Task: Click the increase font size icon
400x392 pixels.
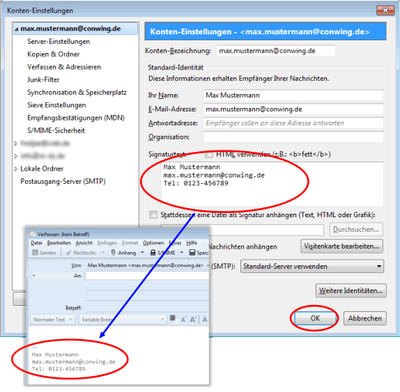Action: [x=193, y=320]
